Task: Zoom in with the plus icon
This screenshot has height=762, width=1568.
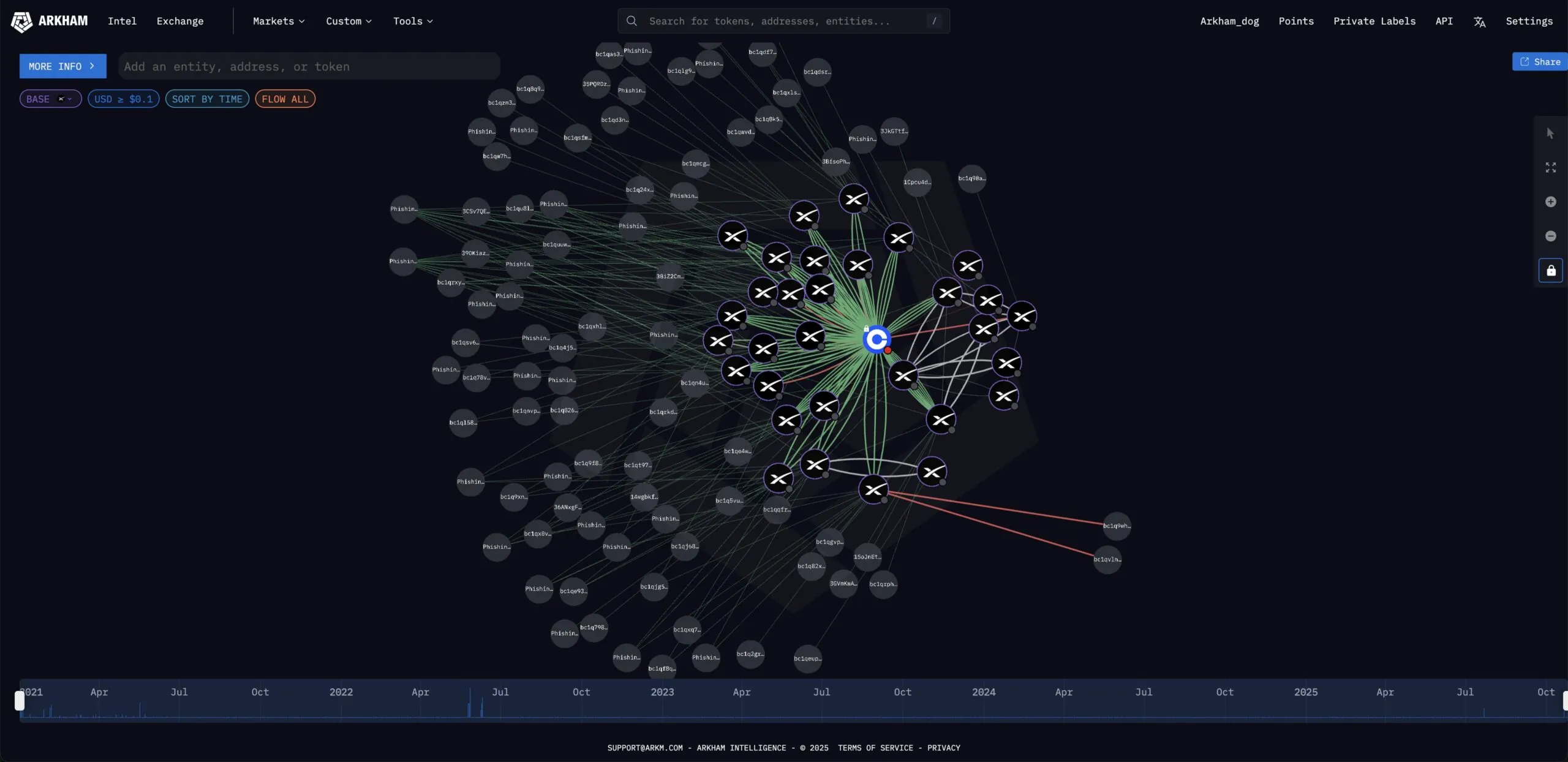Action: [x=1550, y=202]
